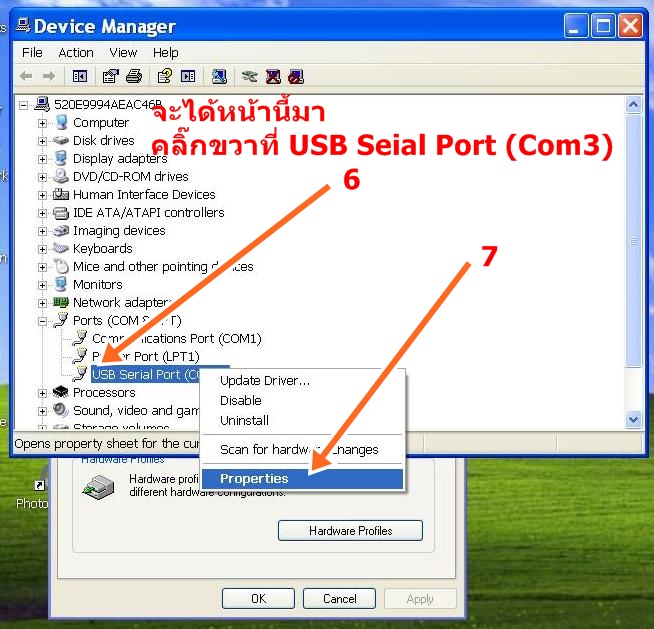Choose Update Driver... from context menu

click(x=303, y=380)
